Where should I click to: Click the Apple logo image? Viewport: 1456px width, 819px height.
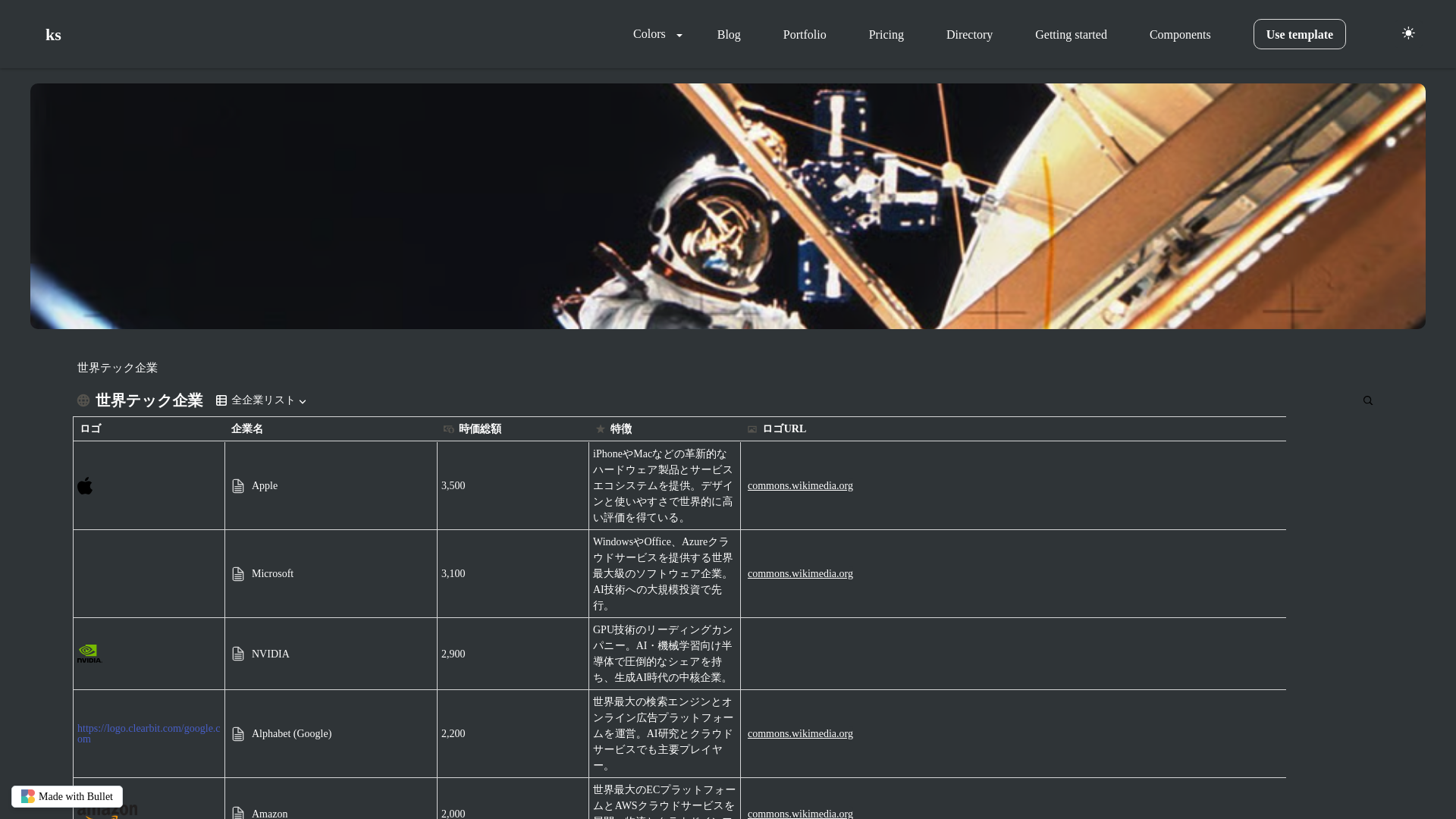85,485
